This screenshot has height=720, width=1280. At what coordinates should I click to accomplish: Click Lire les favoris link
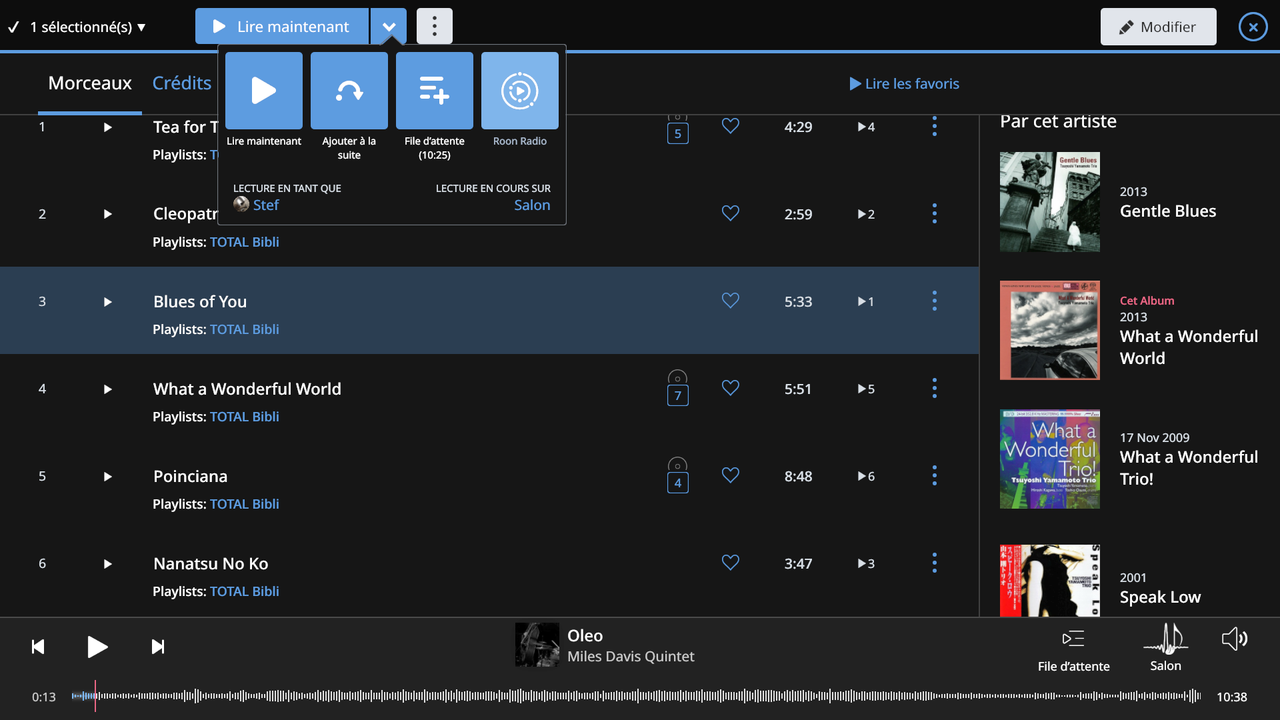click(904, 84)
